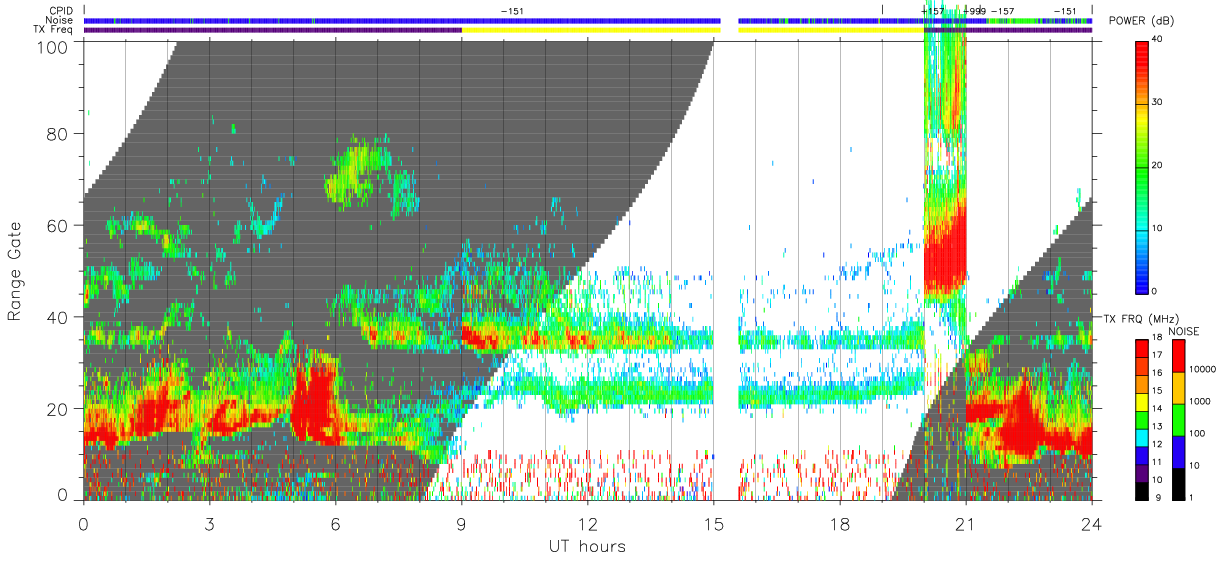This screenshot has height=567, width=1228.
Task: Click the 'NOISE' legend title
Action: click(x=1186, y=331)
